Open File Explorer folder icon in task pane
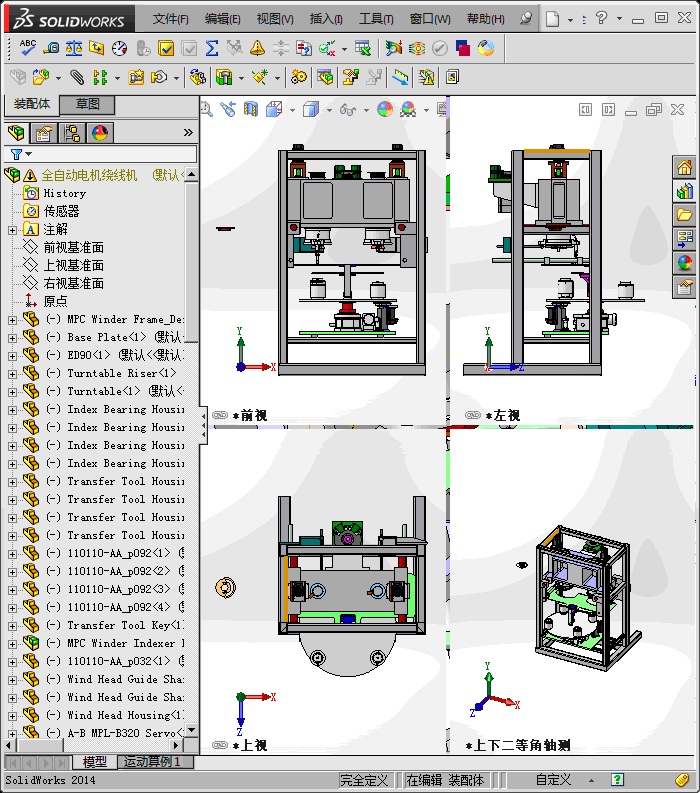 (x=684, y=215)
